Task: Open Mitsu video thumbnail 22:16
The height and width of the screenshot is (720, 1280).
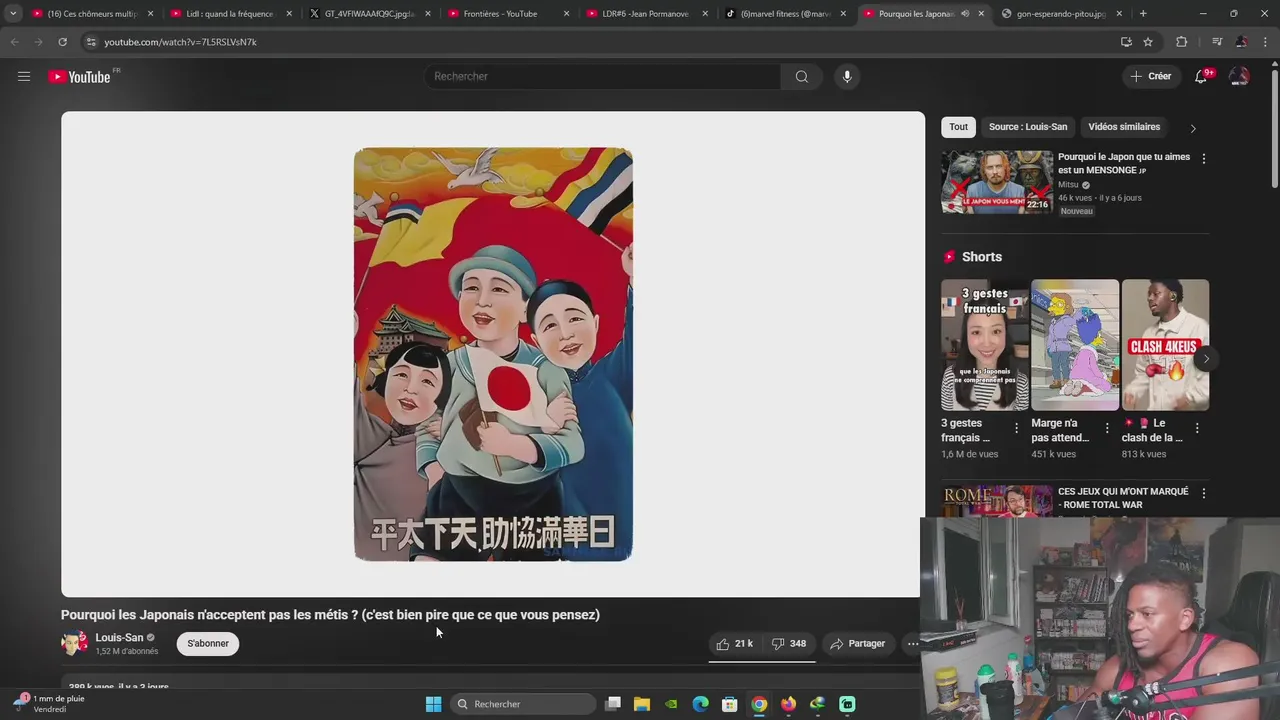Action: point(997,182)
